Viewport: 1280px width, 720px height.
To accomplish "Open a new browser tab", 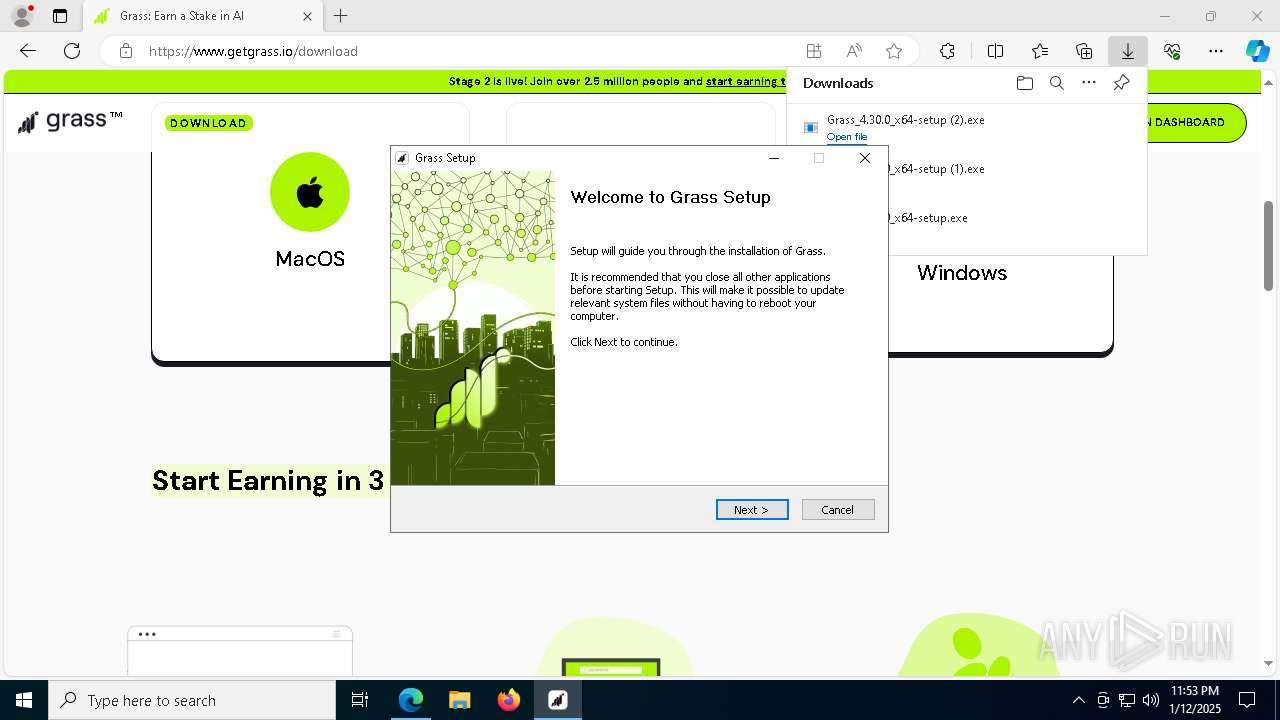I will click(x=340, y=16).
